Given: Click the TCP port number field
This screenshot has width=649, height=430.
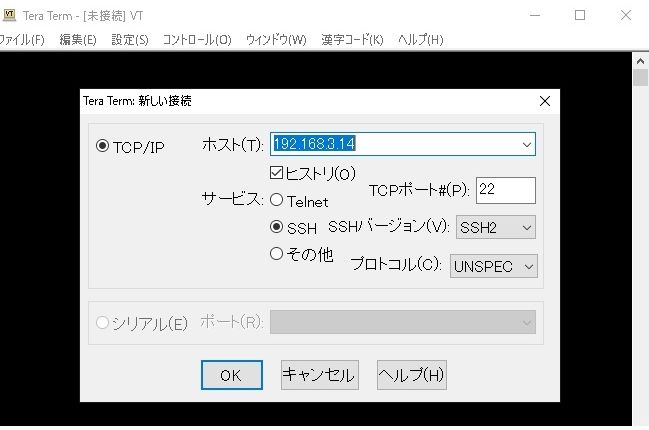Looking at the screenshot, I should pos(506,190).
